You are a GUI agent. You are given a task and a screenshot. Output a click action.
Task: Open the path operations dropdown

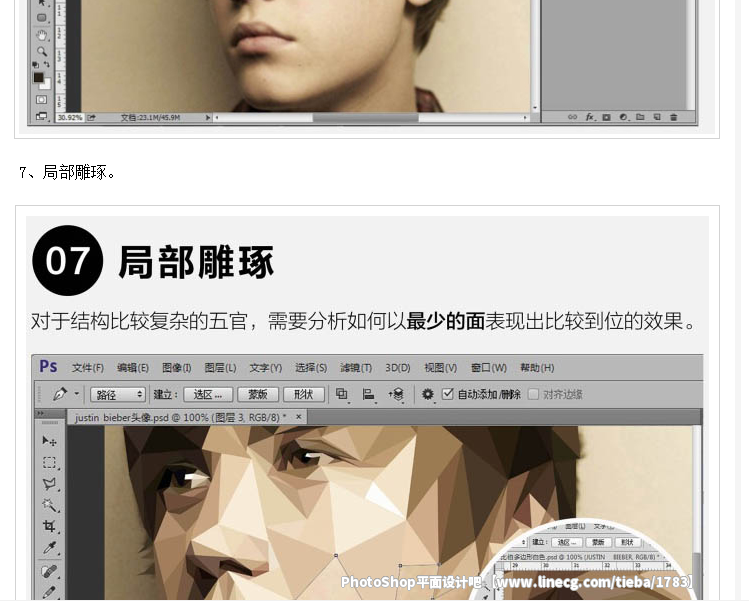[x=342, y=395]
